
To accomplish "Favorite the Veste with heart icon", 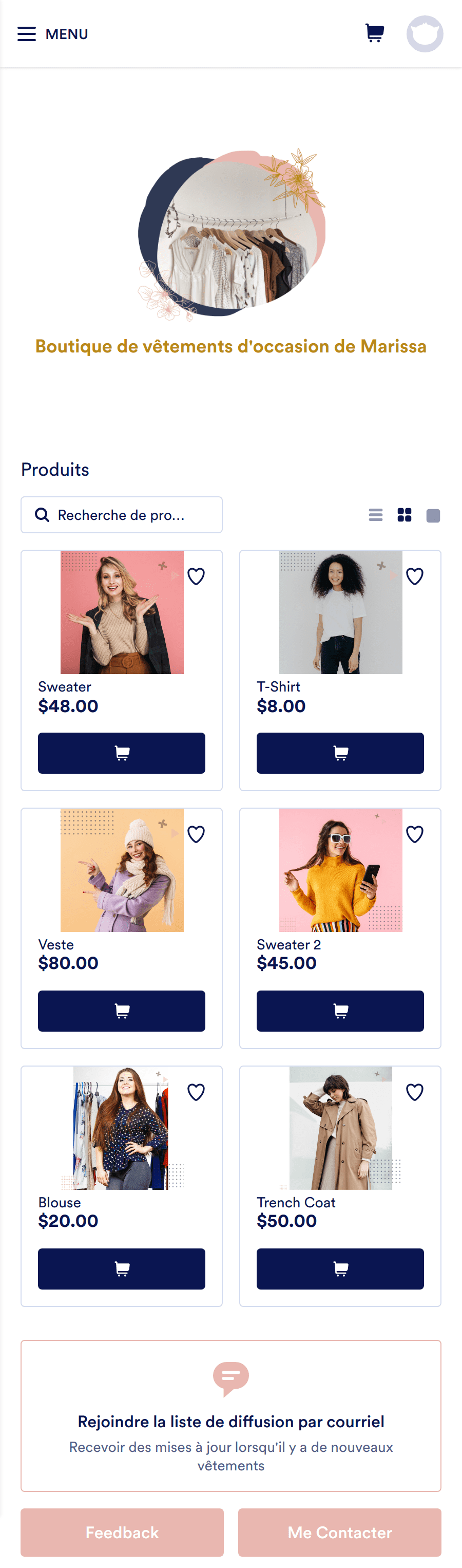I will coord(196,834).
